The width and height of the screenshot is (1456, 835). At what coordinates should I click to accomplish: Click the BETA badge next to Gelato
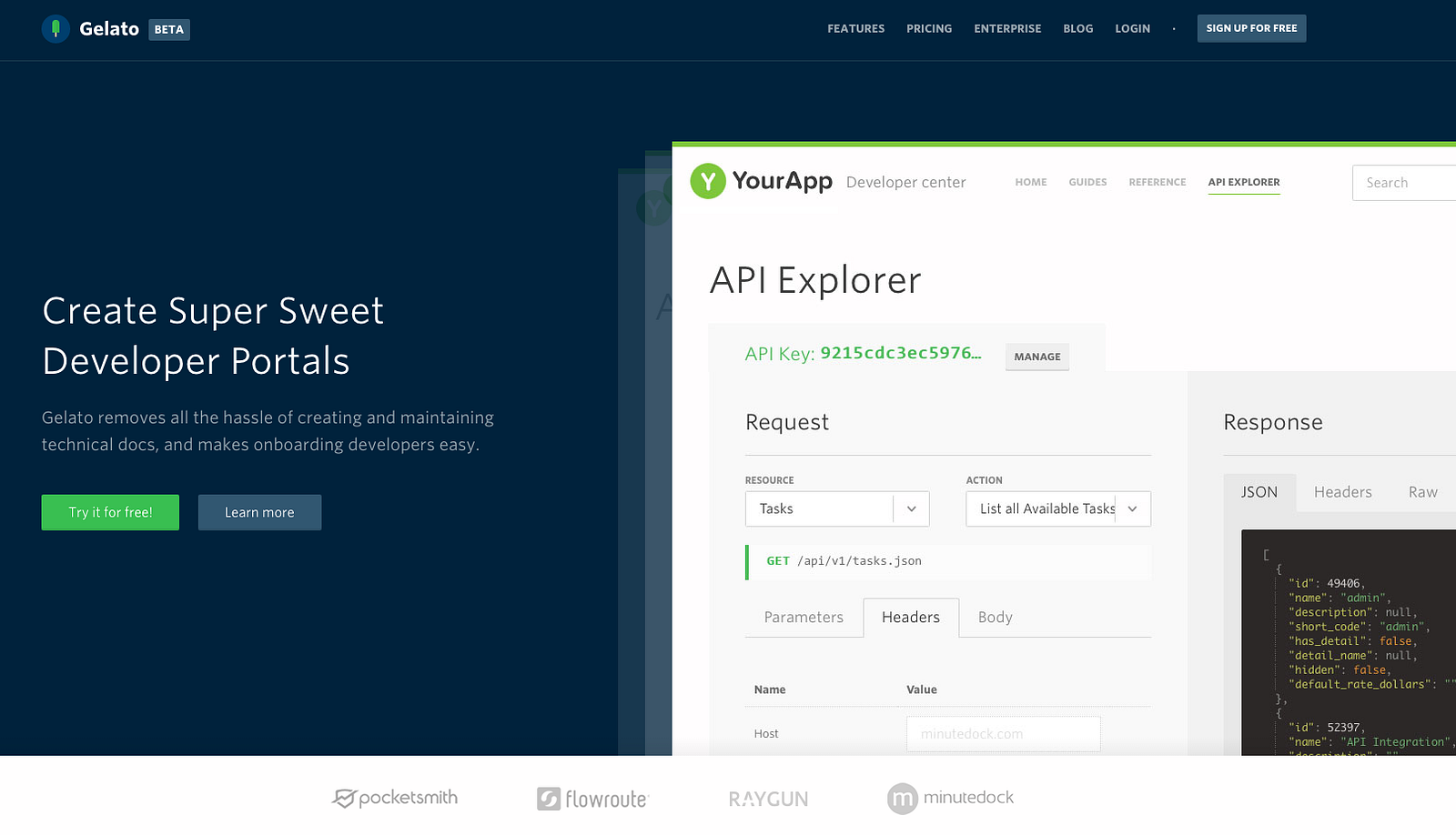[x=169, y=29]
